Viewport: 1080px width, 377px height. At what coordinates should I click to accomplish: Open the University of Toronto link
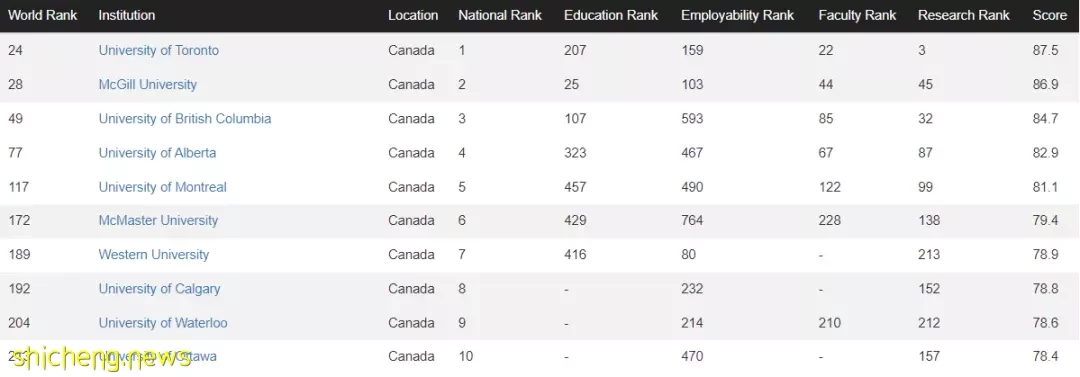pyautogui.click(x=158, y=50)
